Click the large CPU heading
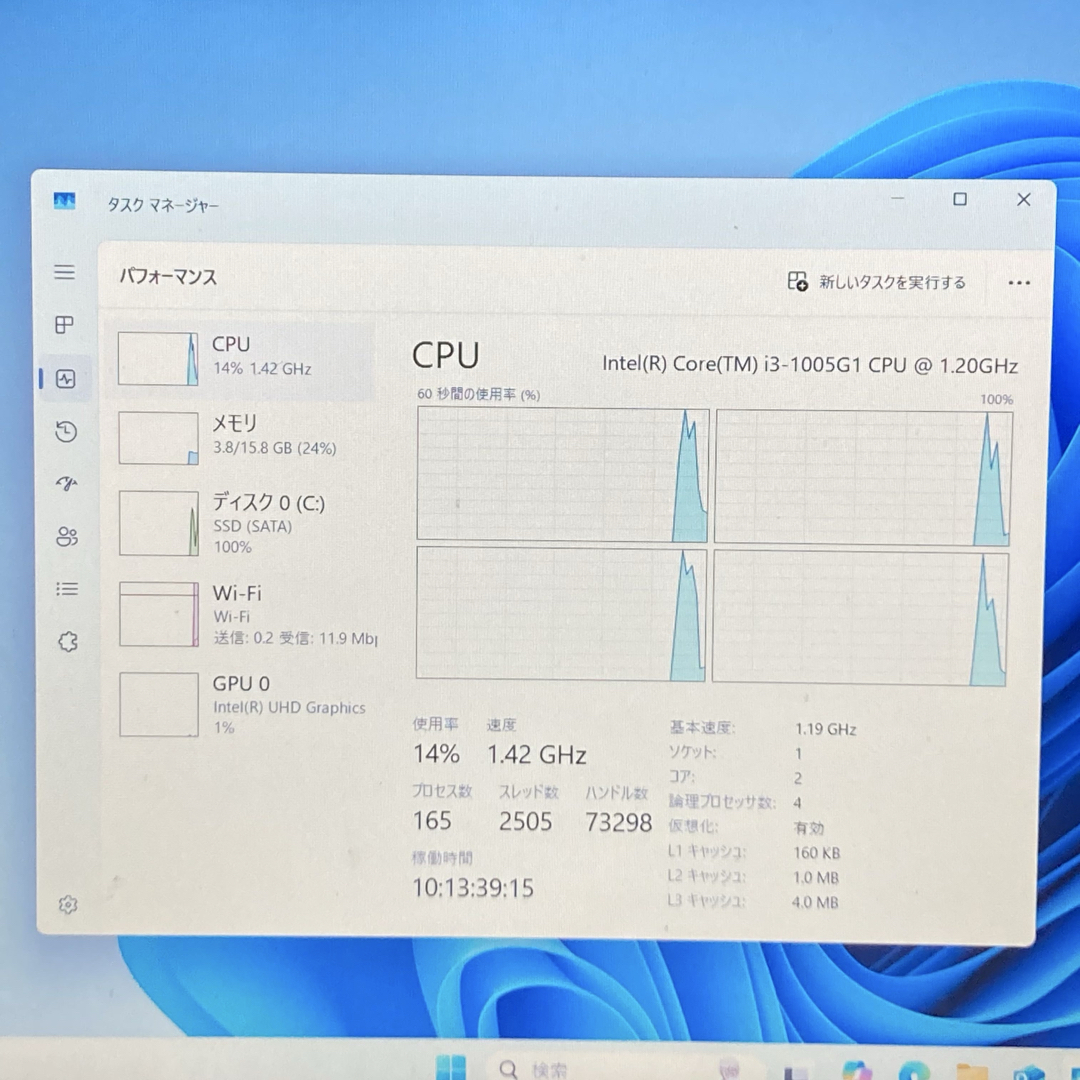 445,356
